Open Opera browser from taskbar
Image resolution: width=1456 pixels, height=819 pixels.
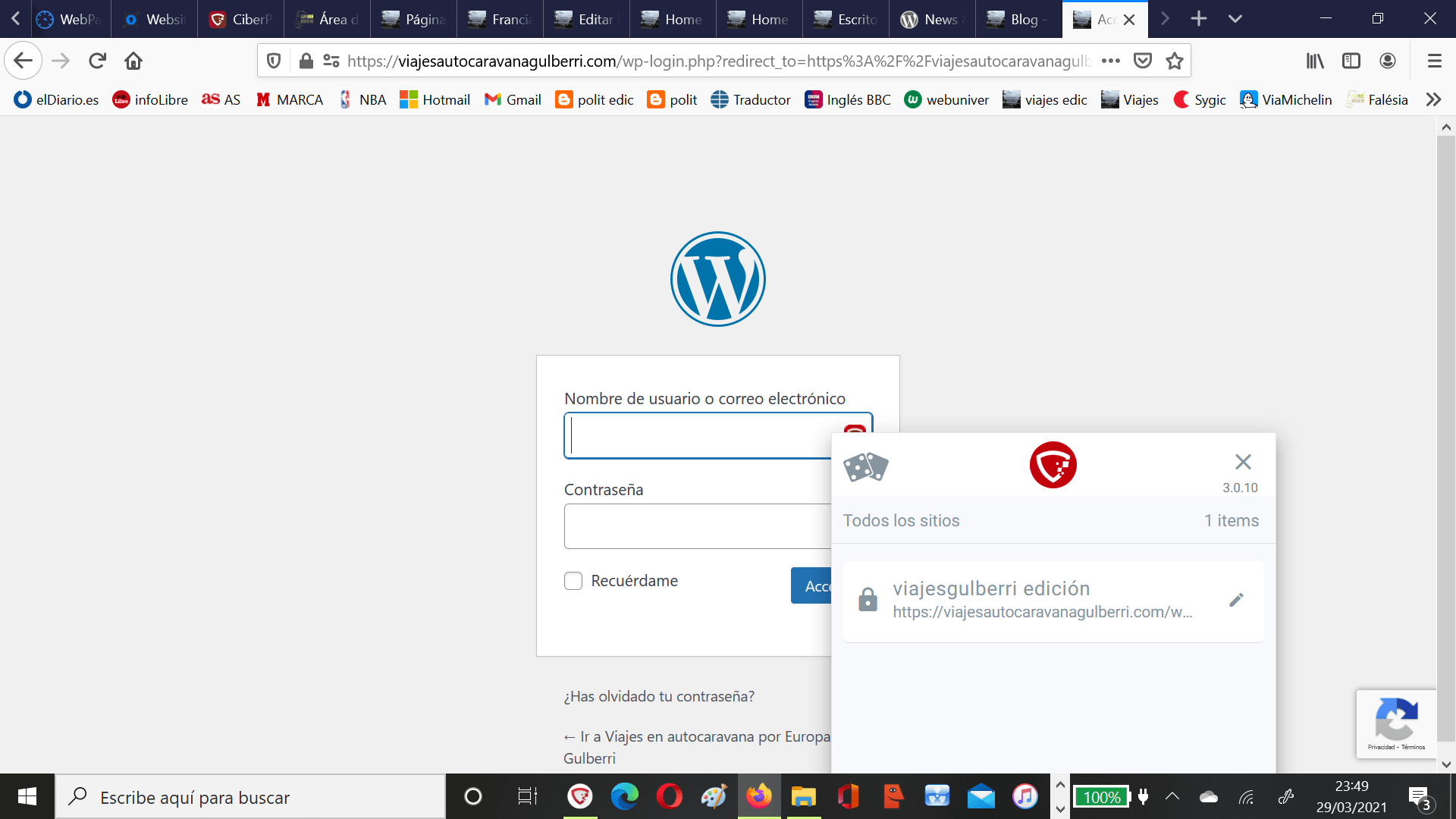click(670, 796)
